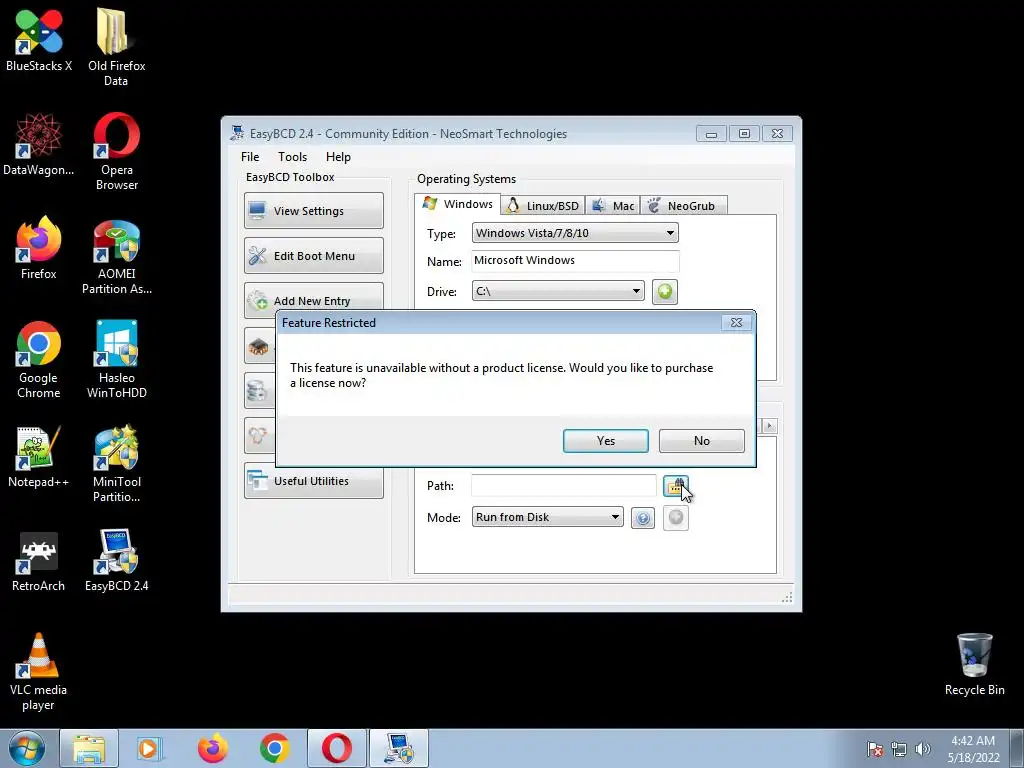Open the Recycle Bin
The image size is (1024, 768).
(x=974, y=664)
